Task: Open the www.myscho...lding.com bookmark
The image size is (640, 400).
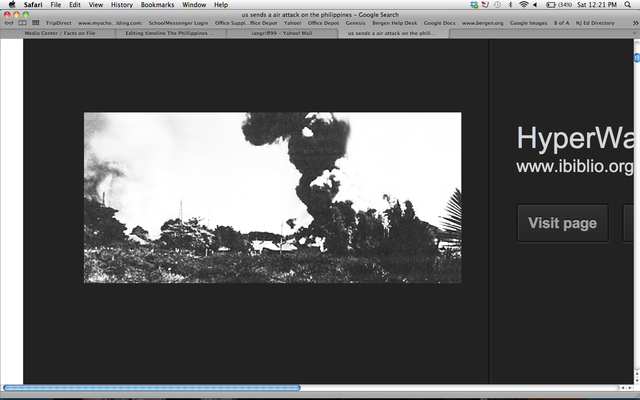Action: click(x=110, y=23)
